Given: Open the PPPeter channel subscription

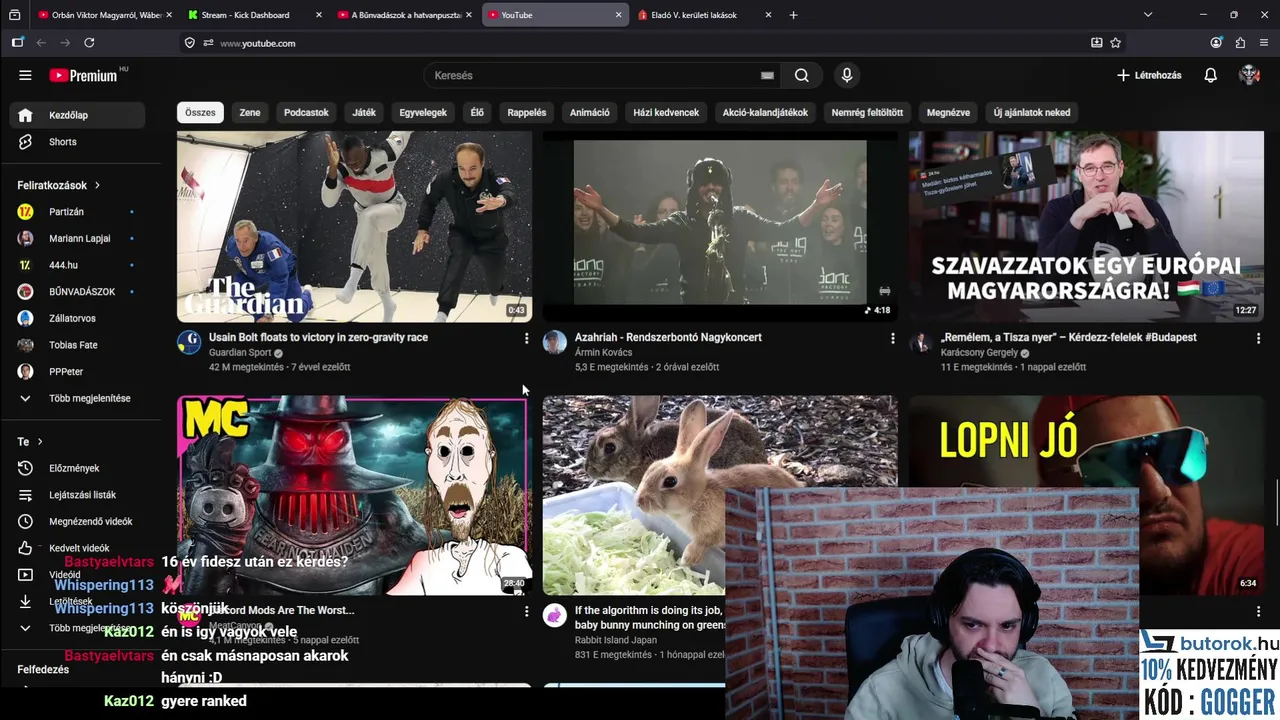Looking at the screenshot, I should (77, 371).
